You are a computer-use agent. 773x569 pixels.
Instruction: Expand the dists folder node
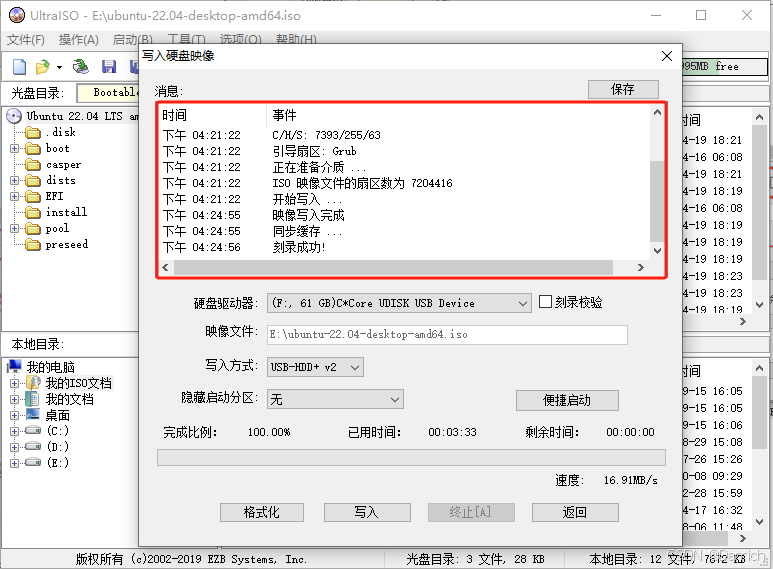[14, 180]
